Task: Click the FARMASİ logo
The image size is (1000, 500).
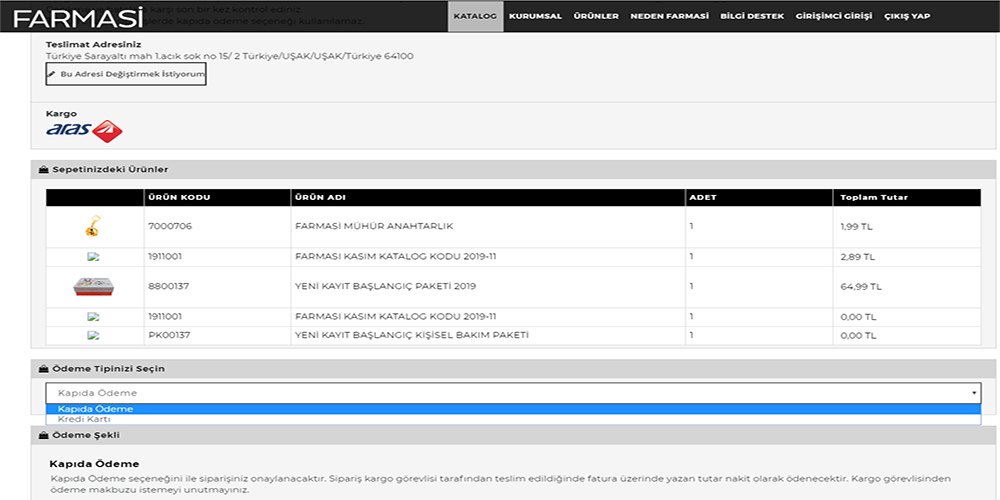Action: click(77, 18)
